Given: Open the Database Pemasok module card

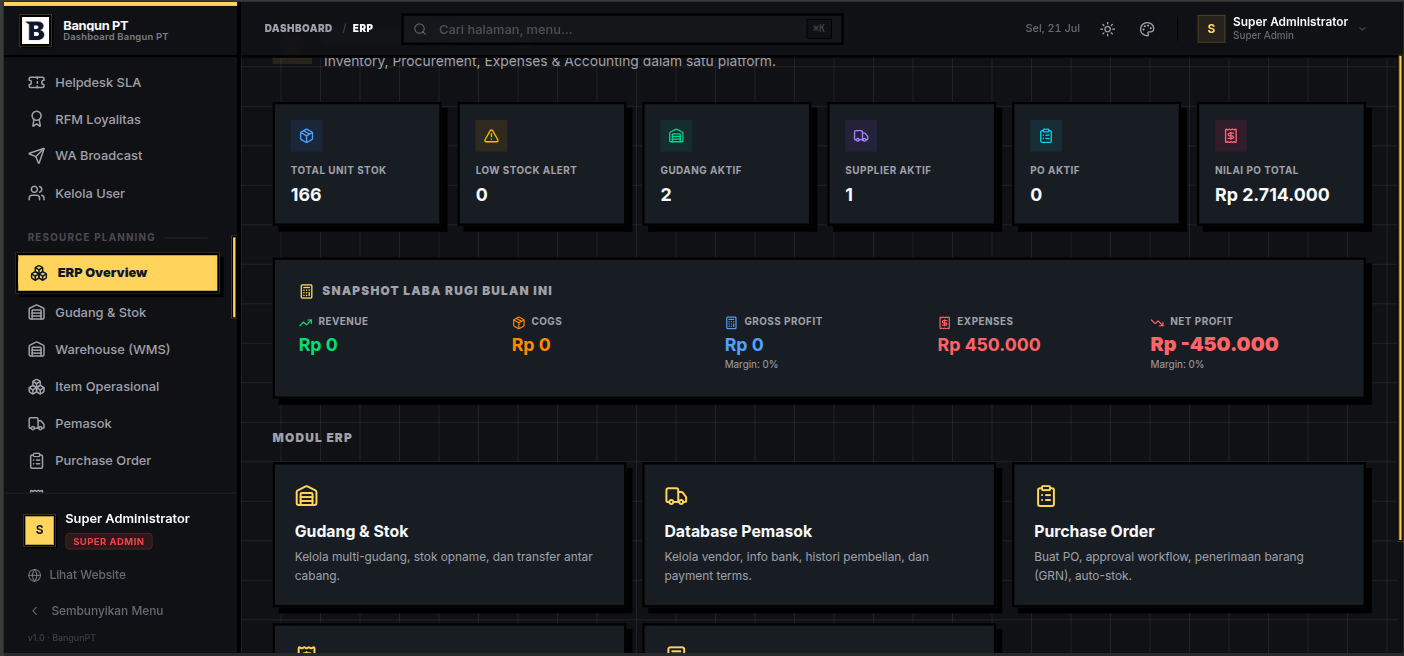Looking at the screenshot, I should tap(819, 535).
